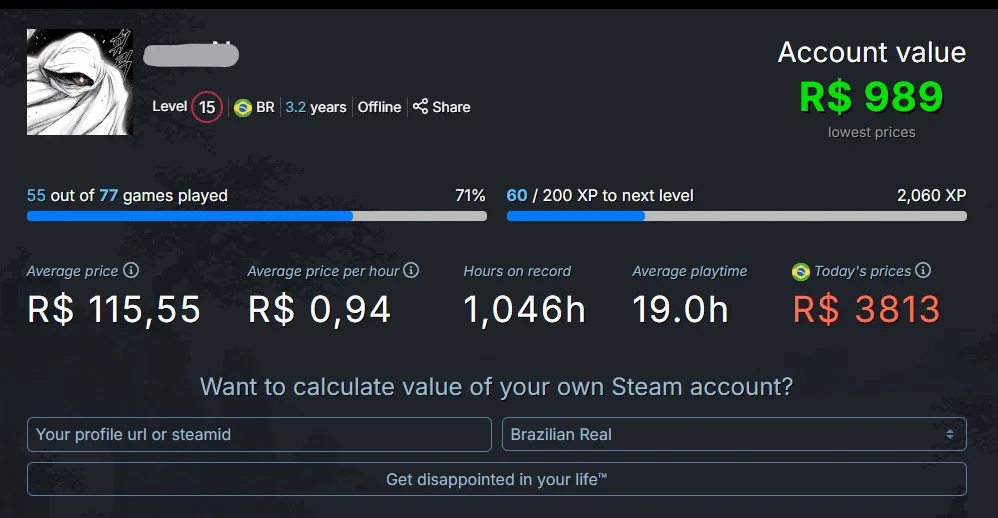Click the R$ 989 account value

pyautogui.click(x=871, y=97)
